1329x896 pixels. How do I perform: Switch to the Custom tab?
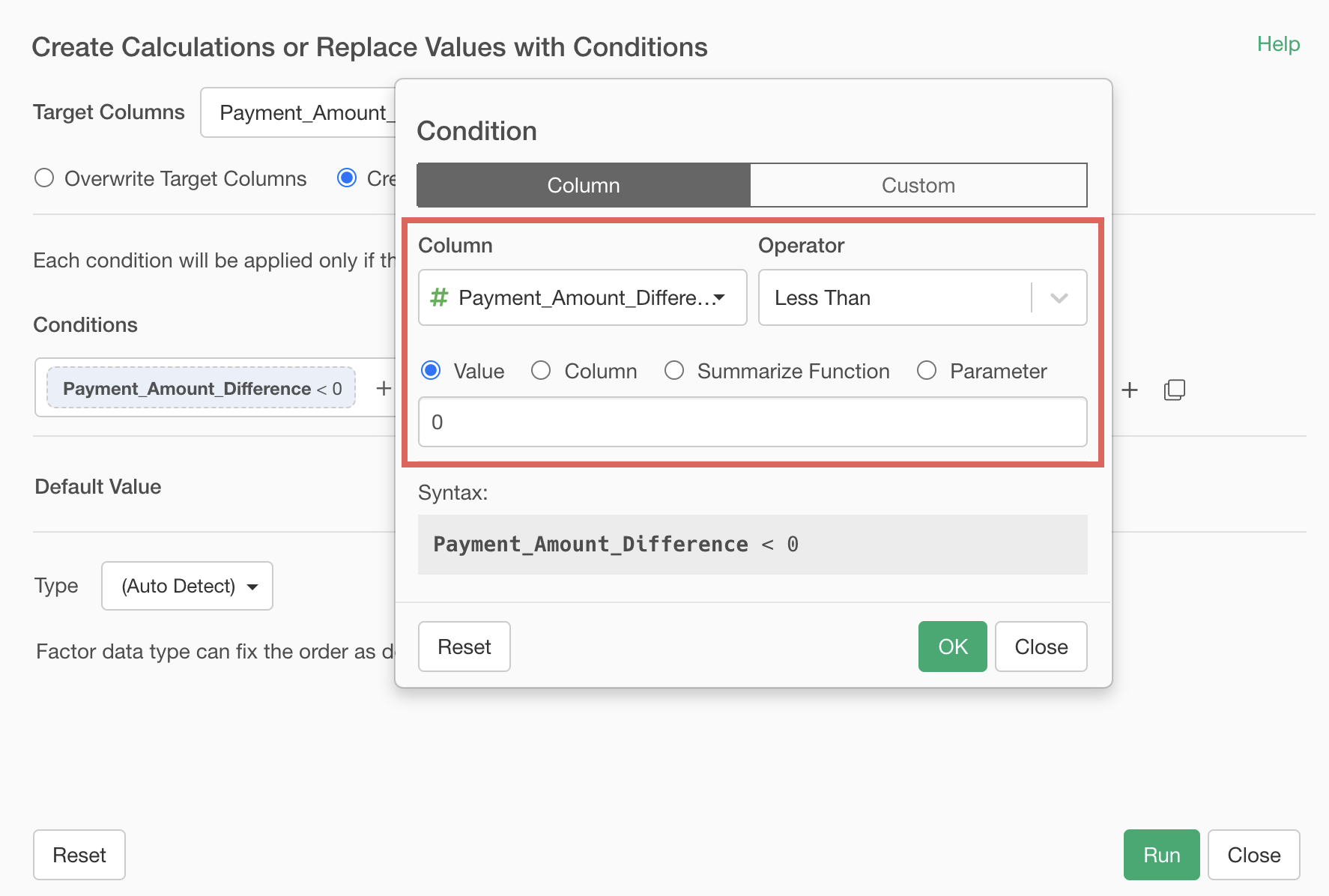point(918,185)
